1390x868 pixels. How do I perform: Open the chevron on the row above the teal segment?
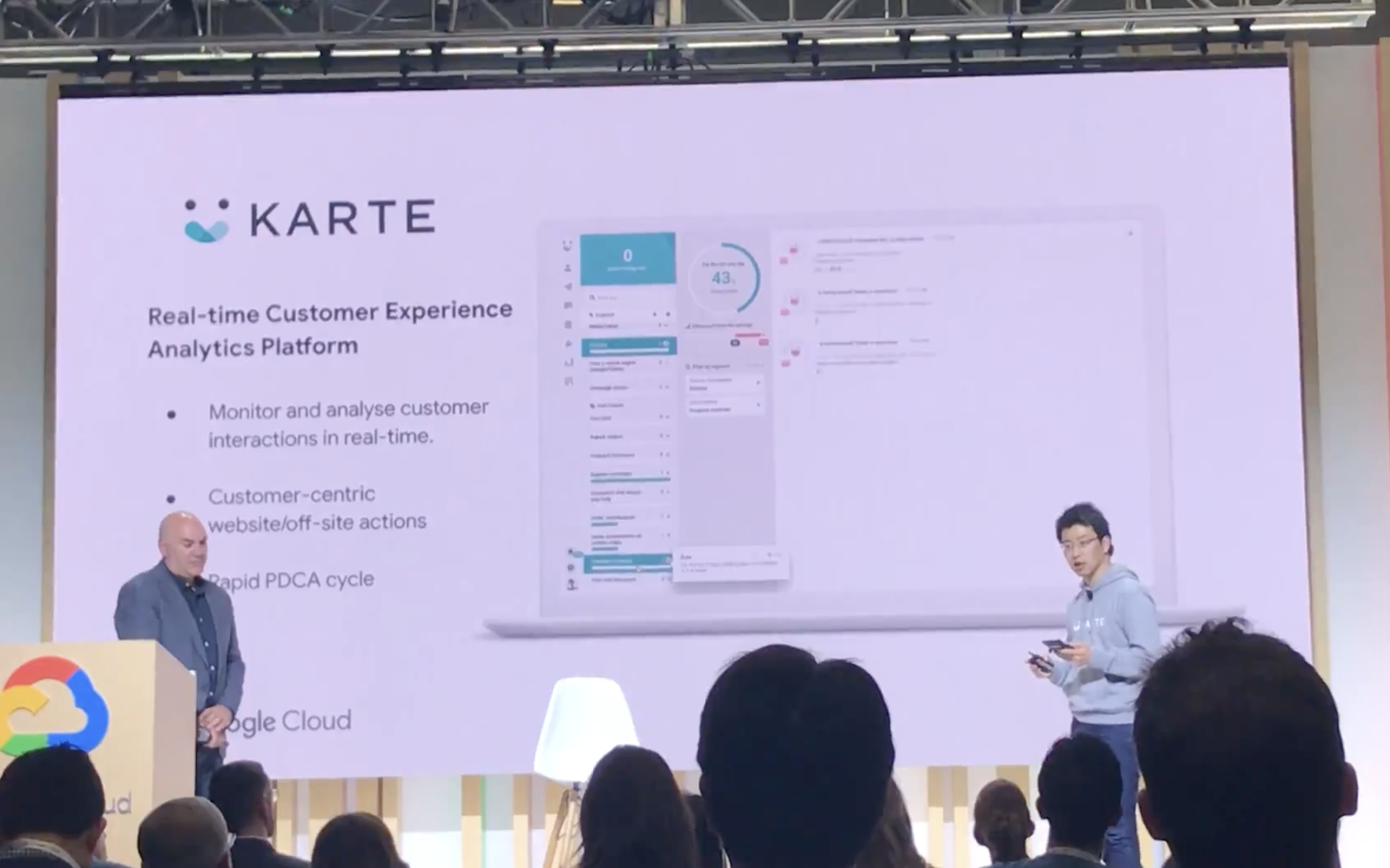click(x=664, y=326)
